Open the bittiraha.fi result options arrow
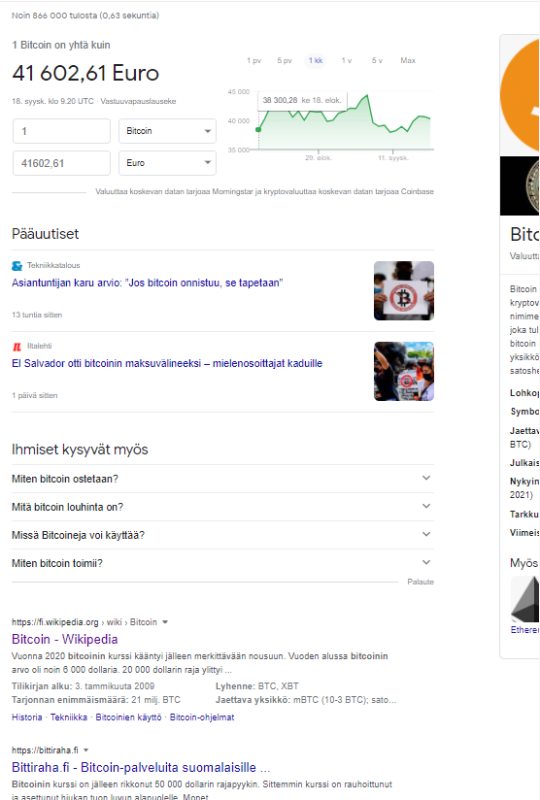The height and width of the screenshot is (800, 540). pyautogui.click(x=86, y=750)
